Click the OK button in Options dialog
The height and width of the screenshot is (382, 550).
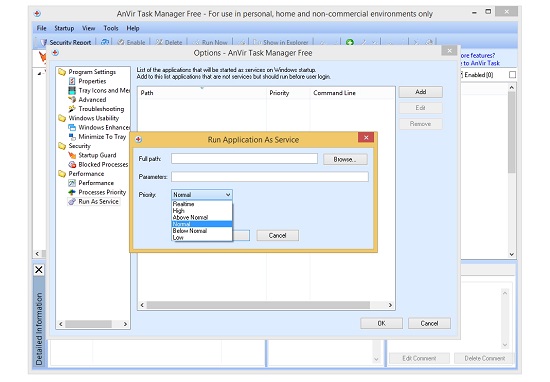coord(381,323)
